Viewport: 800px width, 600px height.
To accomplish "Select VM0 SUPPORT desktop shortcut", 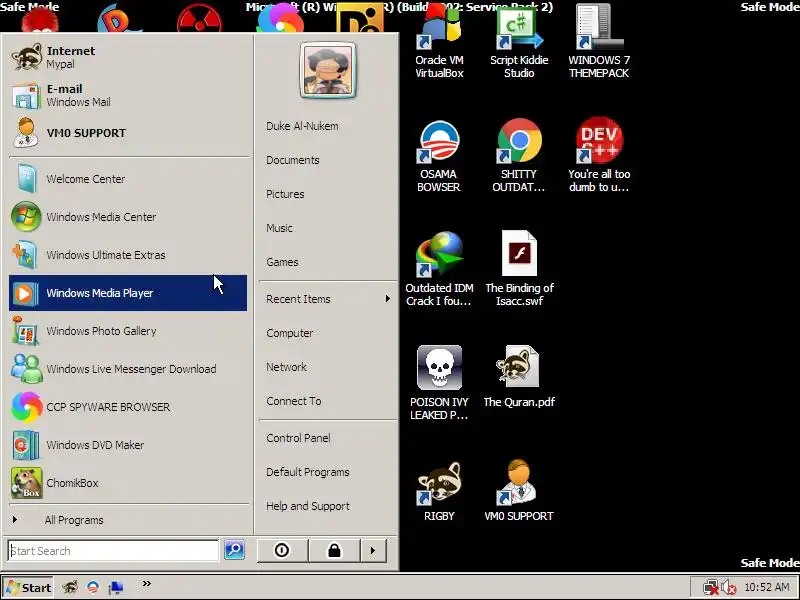I will pyautogui.click(x=519, y=491).
